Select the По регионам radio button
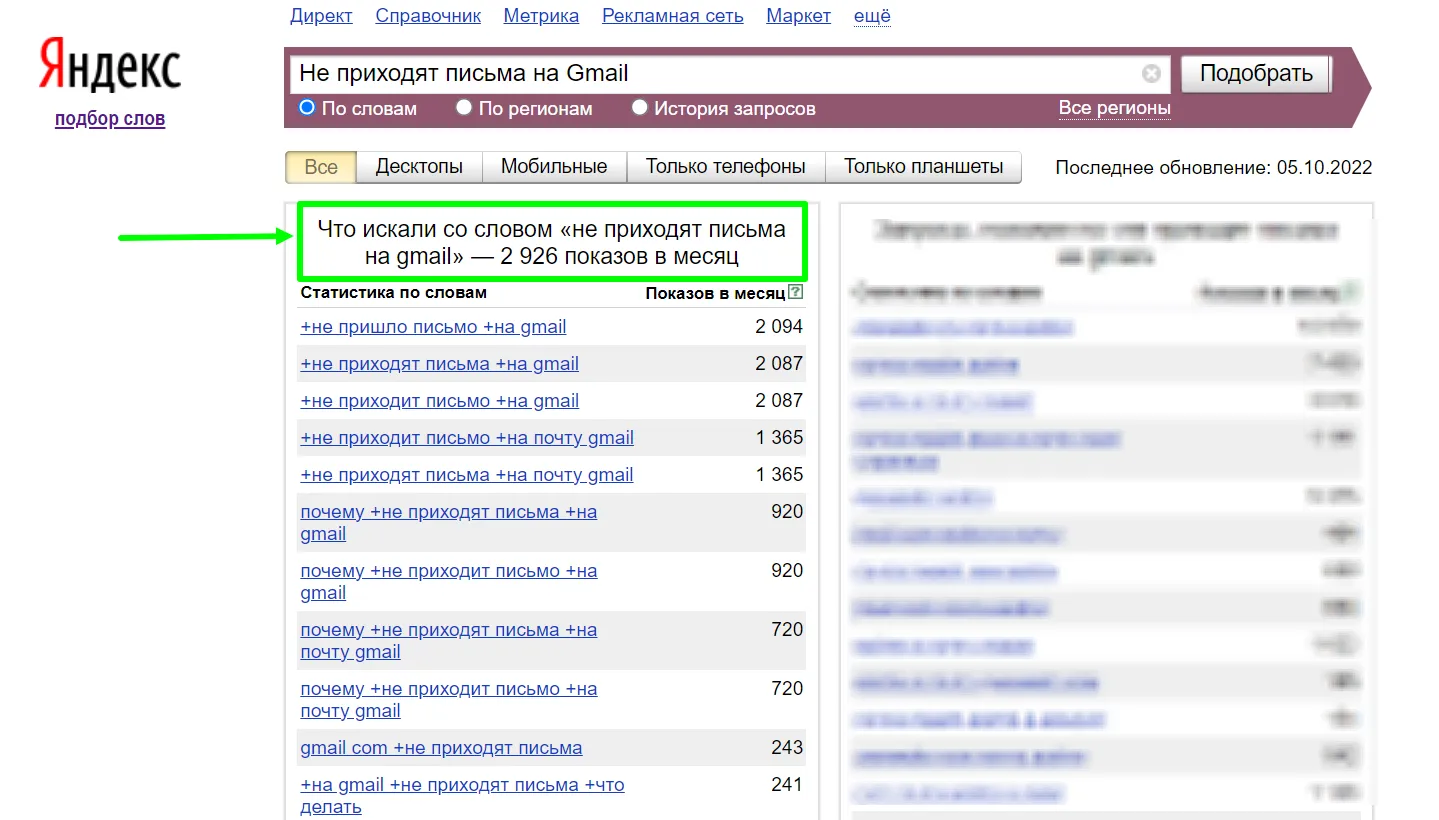 point(464,107)
